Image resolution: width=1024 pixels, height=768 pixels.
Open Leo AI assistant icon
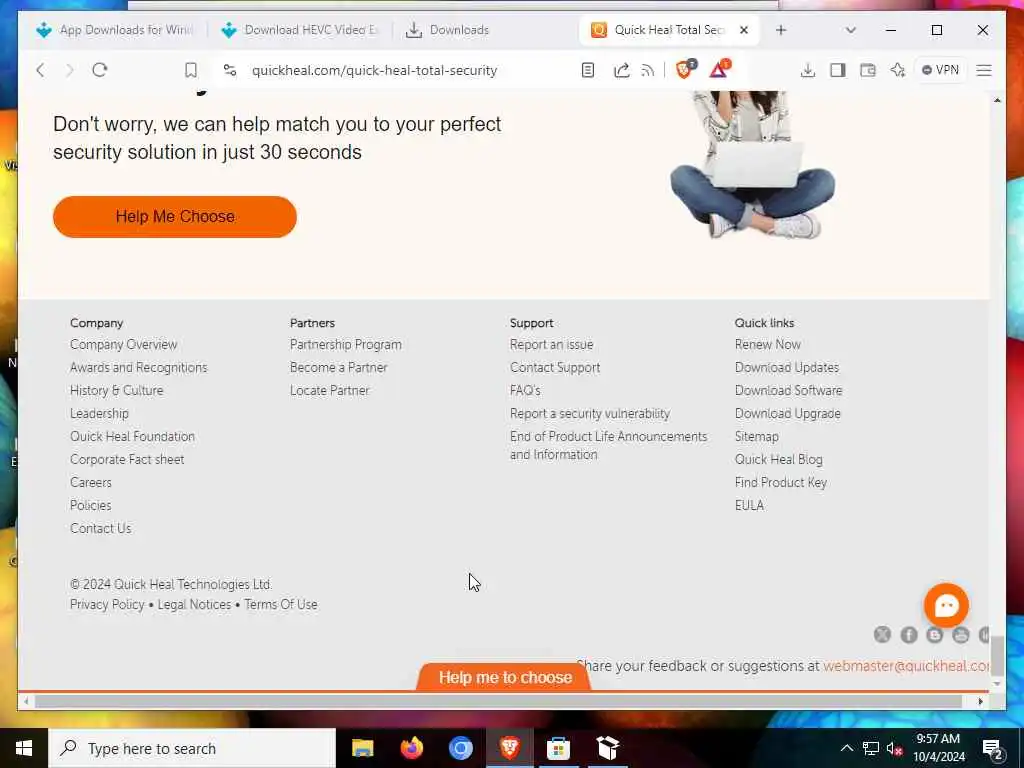(x=898, y=70)
